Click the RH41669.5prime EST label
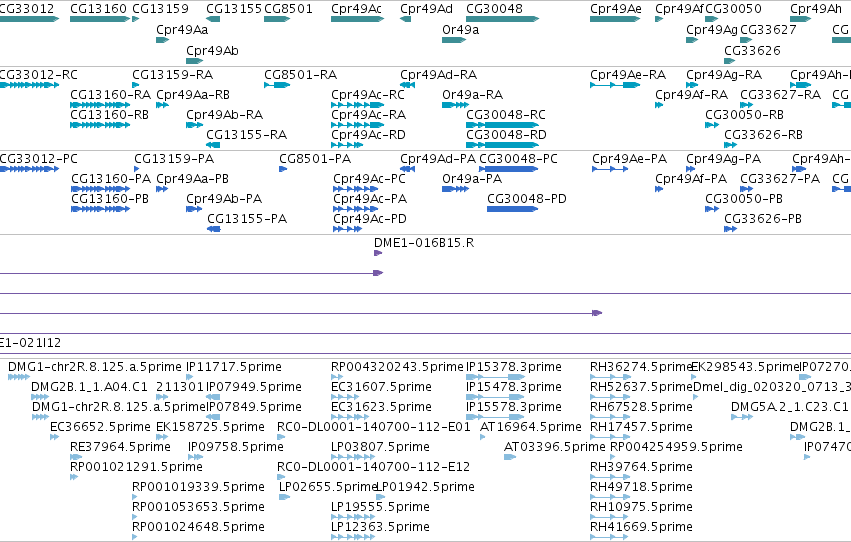851x542 pixels. click(x=641, y=527)
